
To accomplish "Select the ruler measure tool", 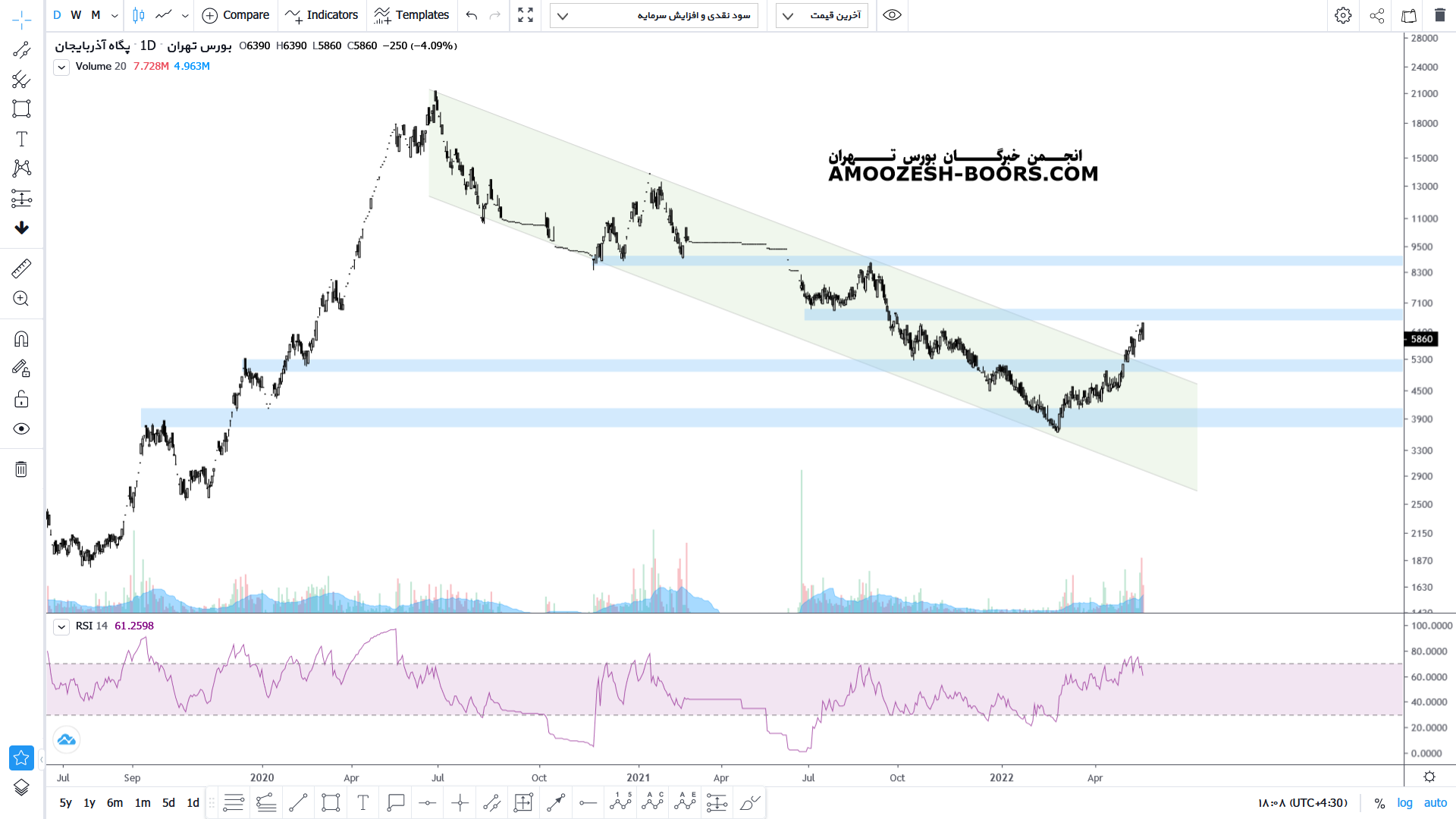I will tap(21, 268).
